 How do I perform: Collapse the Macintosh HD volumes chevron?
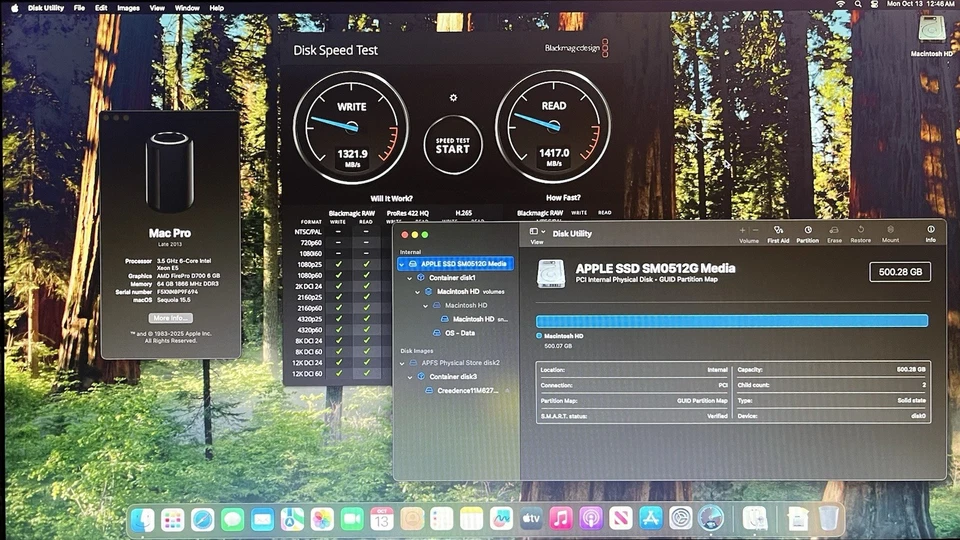pyautogui.click(x=418, y=292)
